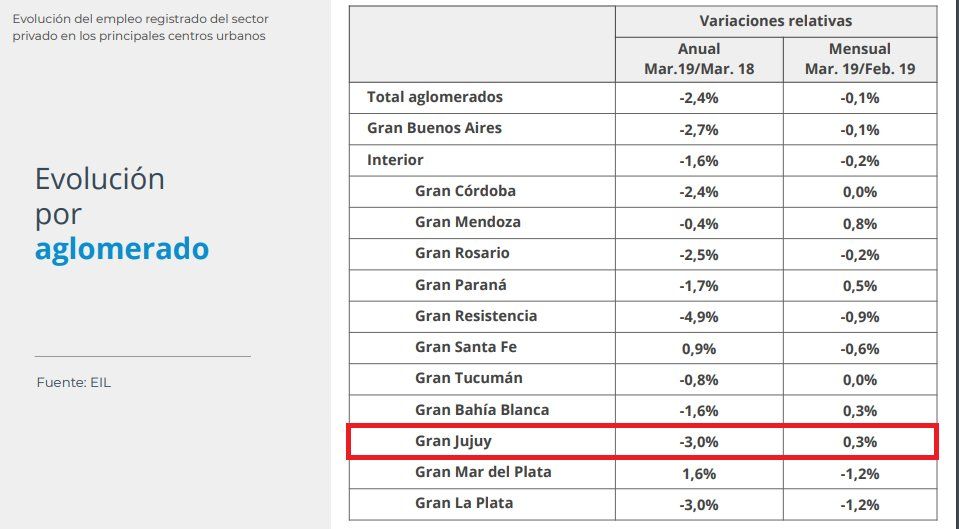Click Gran Santa Fe's annual value 0,9%

pos(698,347)
